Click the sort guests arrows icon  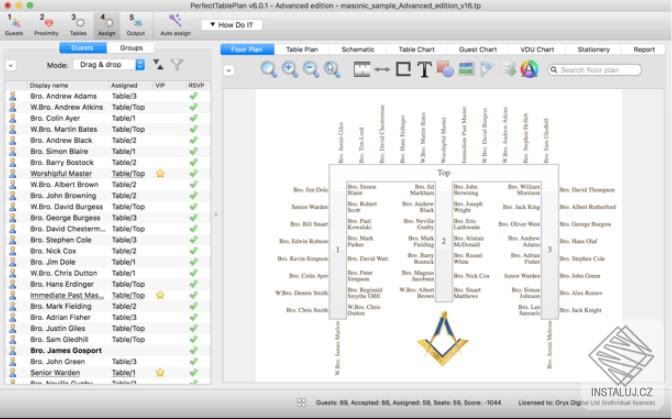click(x=159, y=65)
